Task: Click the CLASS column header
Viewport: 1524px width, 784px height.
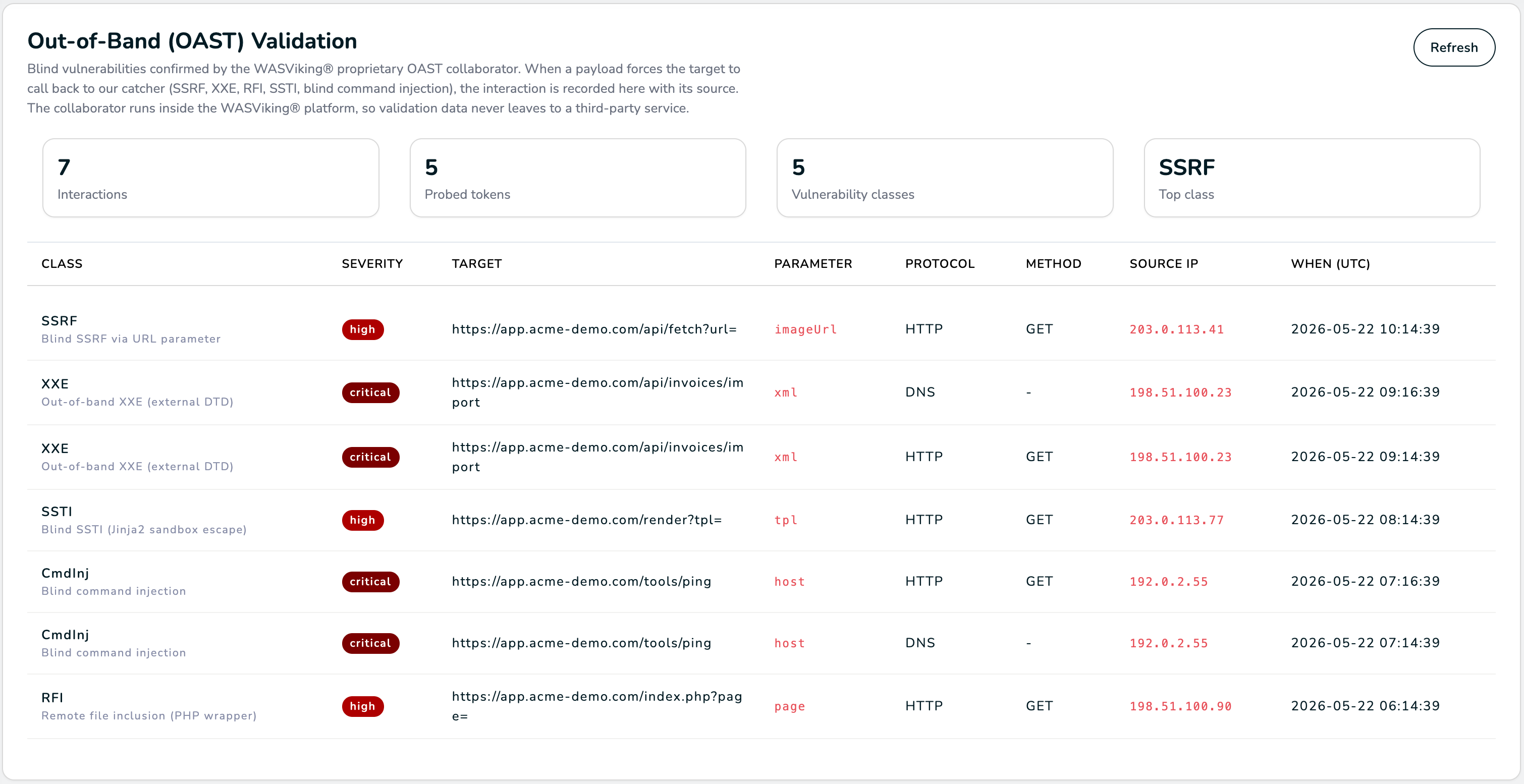Action: pos(62,264)
